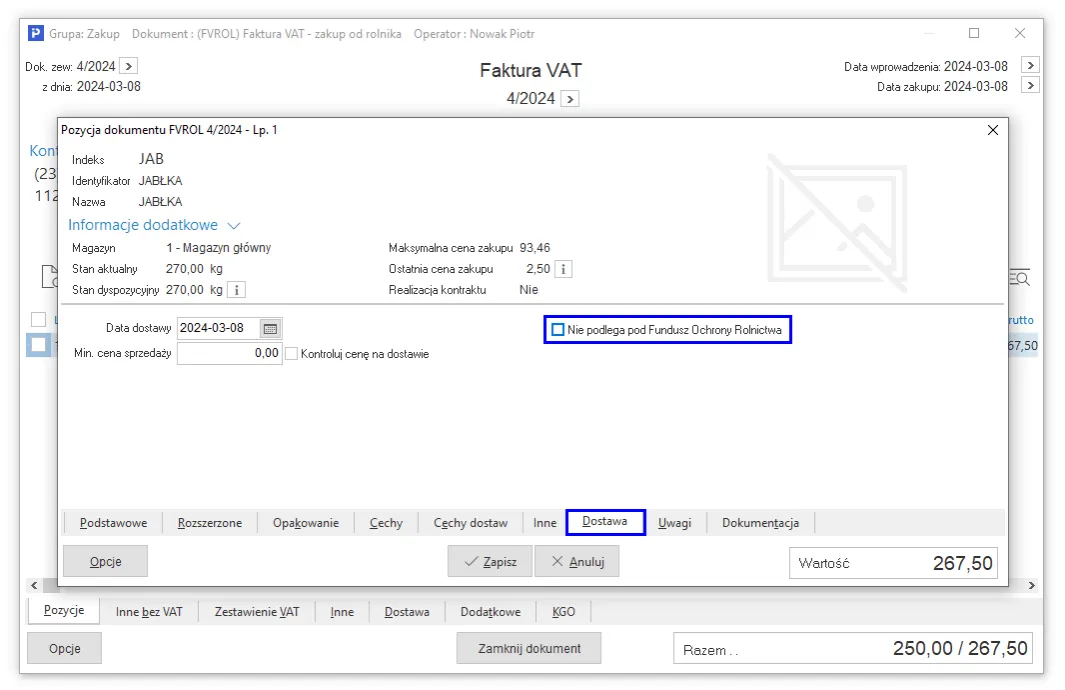Screen dimensions: 1065x690
Task: Click the Magazyn value 1 - Magazyn główny
Action: pyautogui.click(x=219, y=249)
